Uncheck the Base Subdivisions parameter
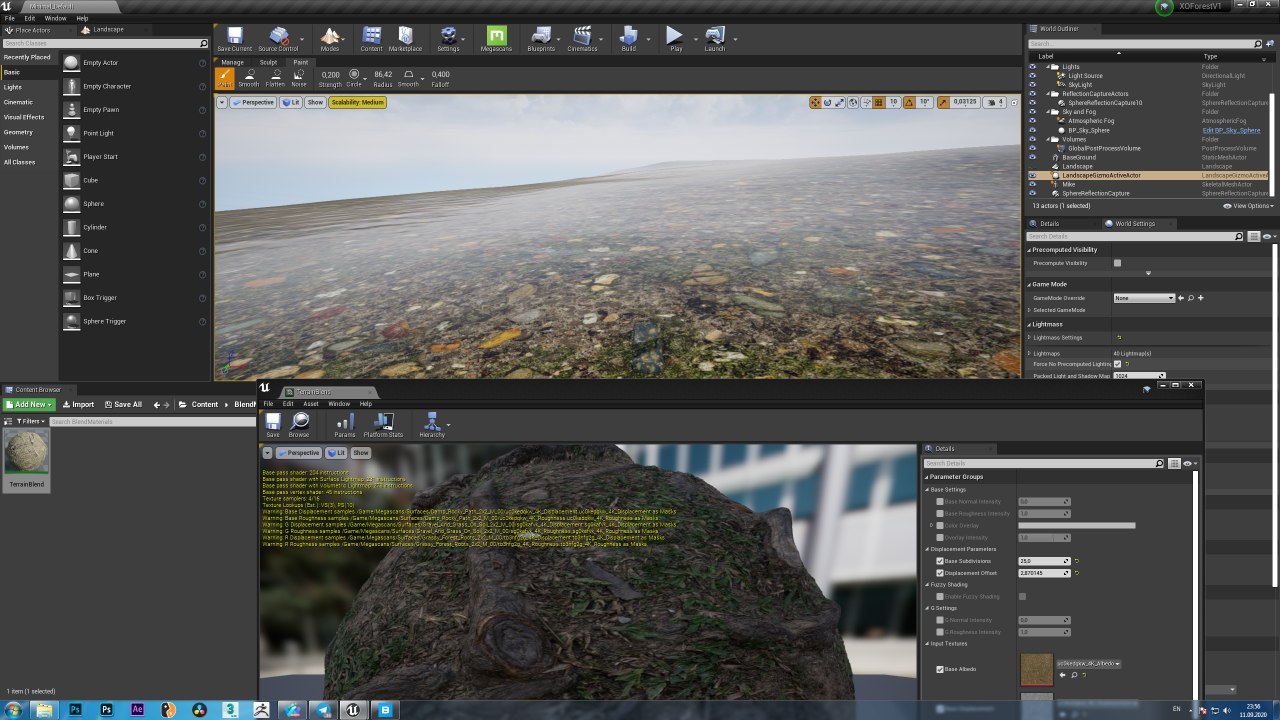The width and height of the screenshot is (1280, 720). (x=939, y=561)
